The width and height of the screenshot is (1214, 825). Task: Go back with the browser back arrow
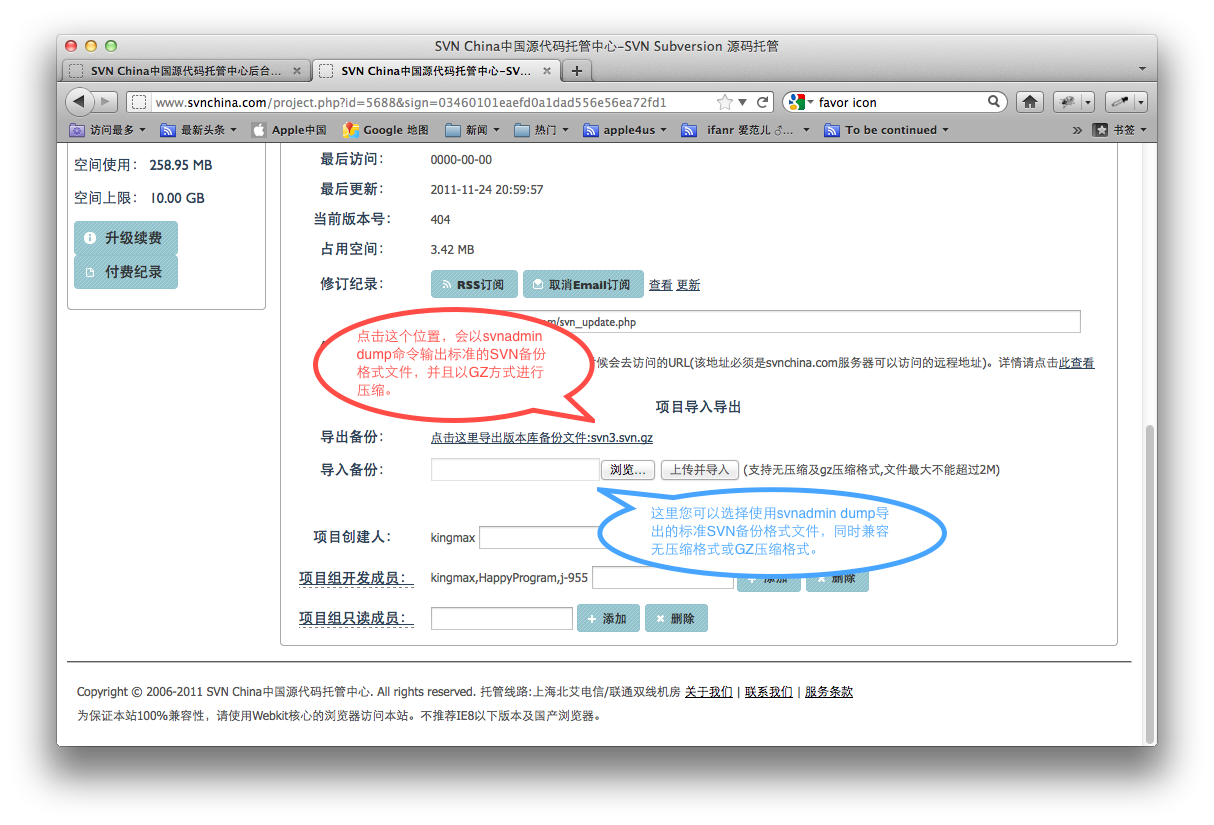(x=80, y=102)
